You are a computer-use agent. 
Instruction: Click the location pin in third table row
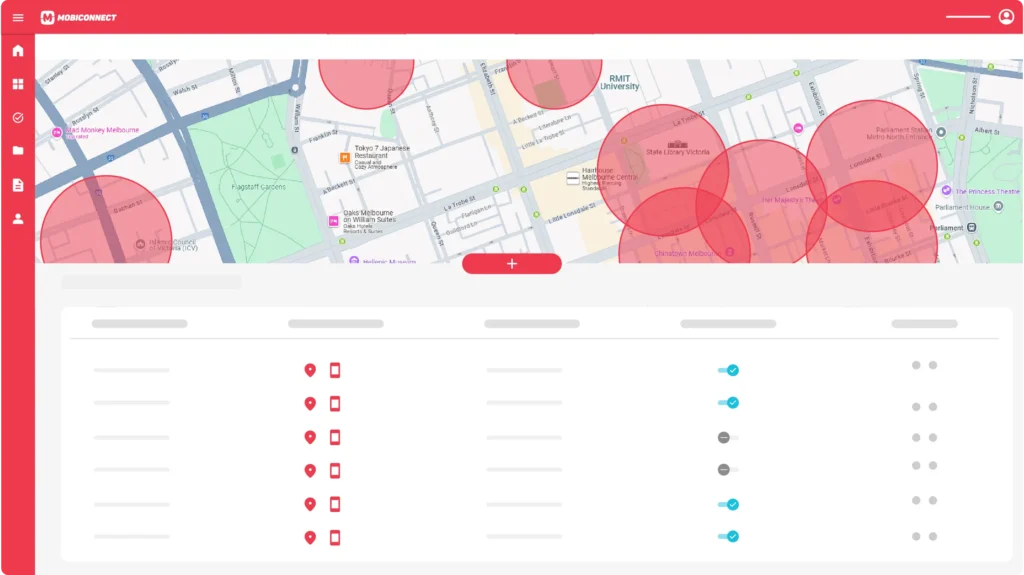point(310,437)
